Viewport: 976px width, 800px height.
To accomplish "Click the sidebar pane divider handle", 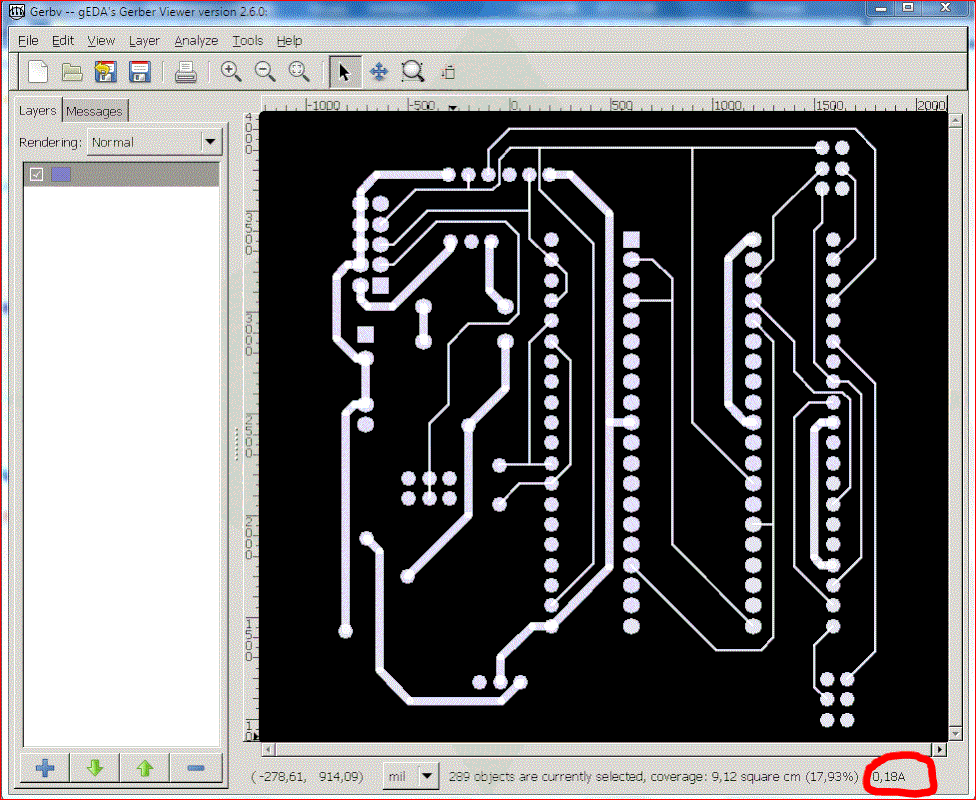I will [237, 444].
